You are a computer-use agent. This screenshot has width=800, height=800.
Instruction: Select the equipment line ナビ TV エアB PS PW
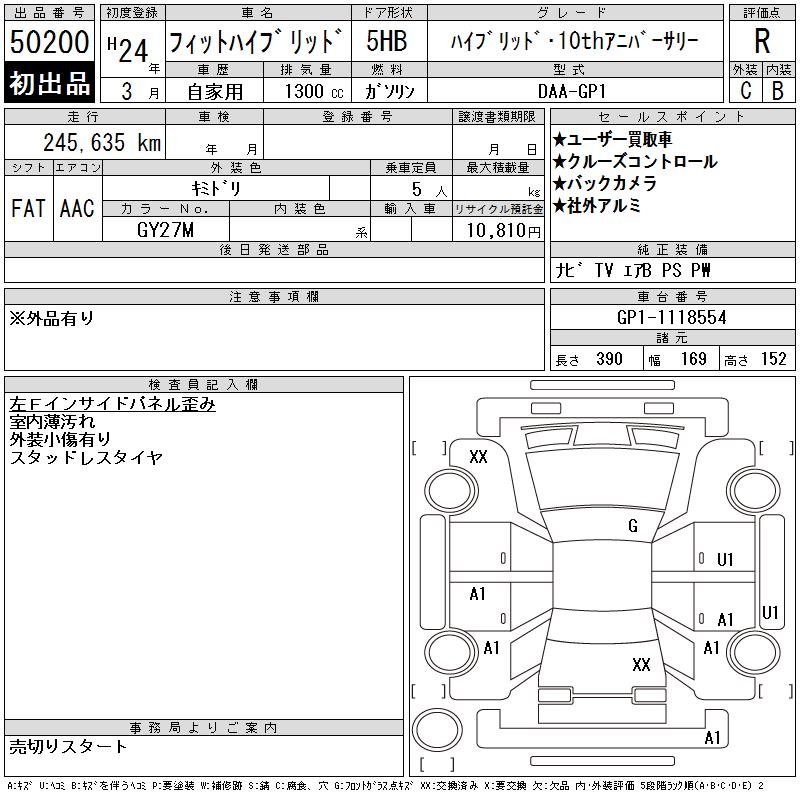pos(633,270)
